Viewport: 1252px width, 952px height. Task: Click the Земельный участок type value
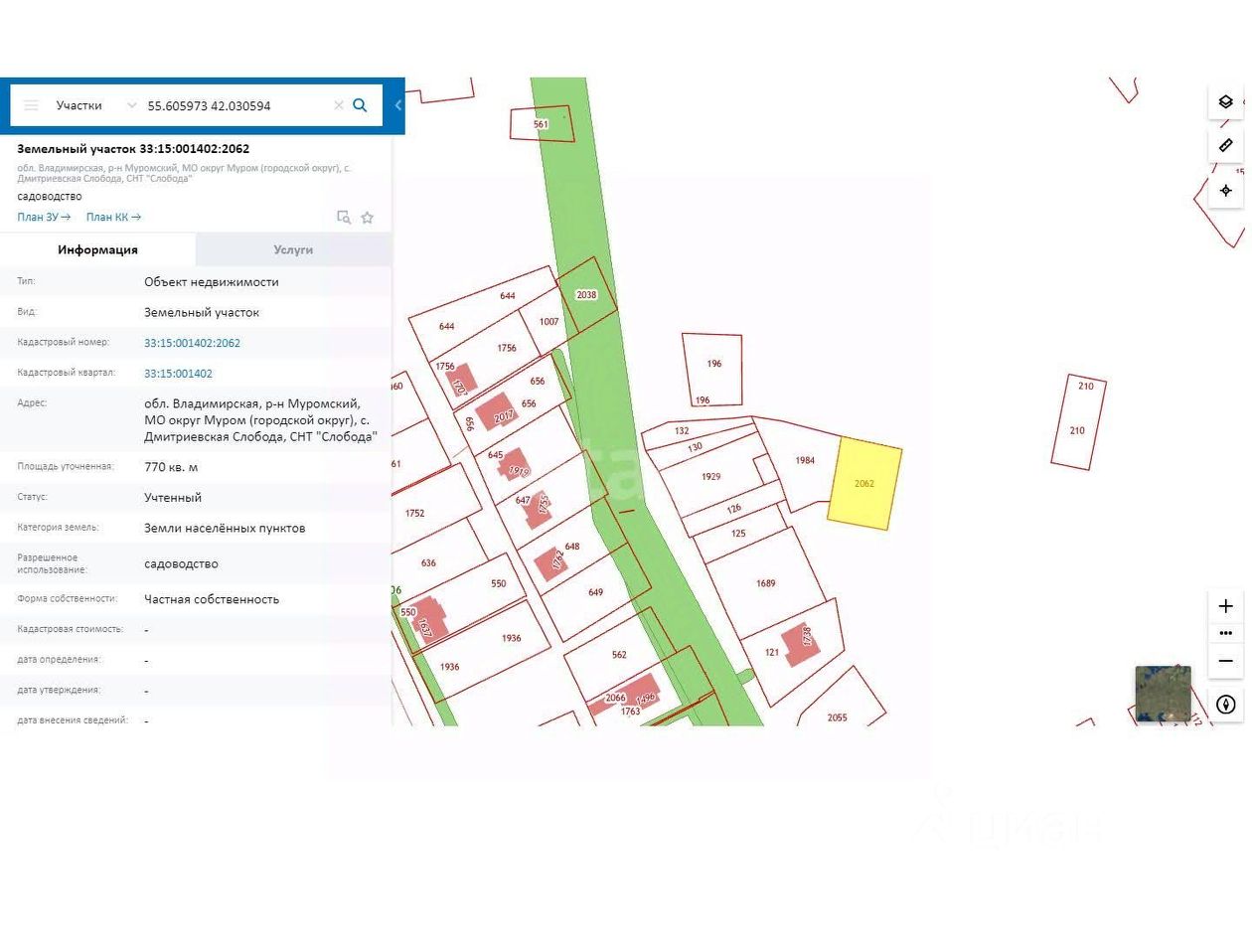coord(202,312)
